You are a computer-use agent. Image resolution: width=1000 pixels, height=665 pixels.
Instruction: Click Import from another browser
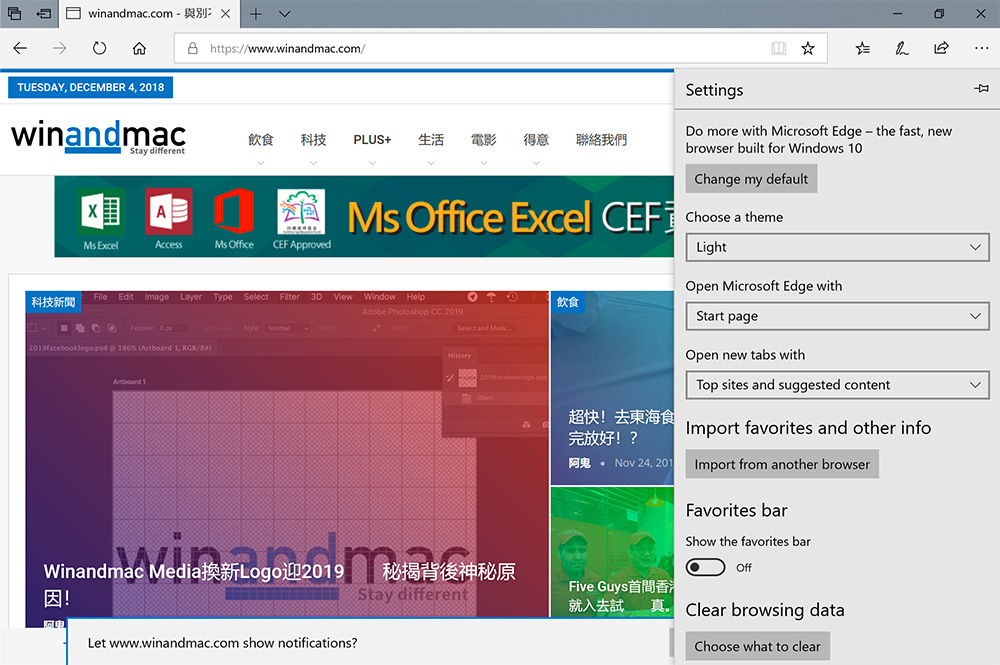pyautogui.click(x=782, y=464)
